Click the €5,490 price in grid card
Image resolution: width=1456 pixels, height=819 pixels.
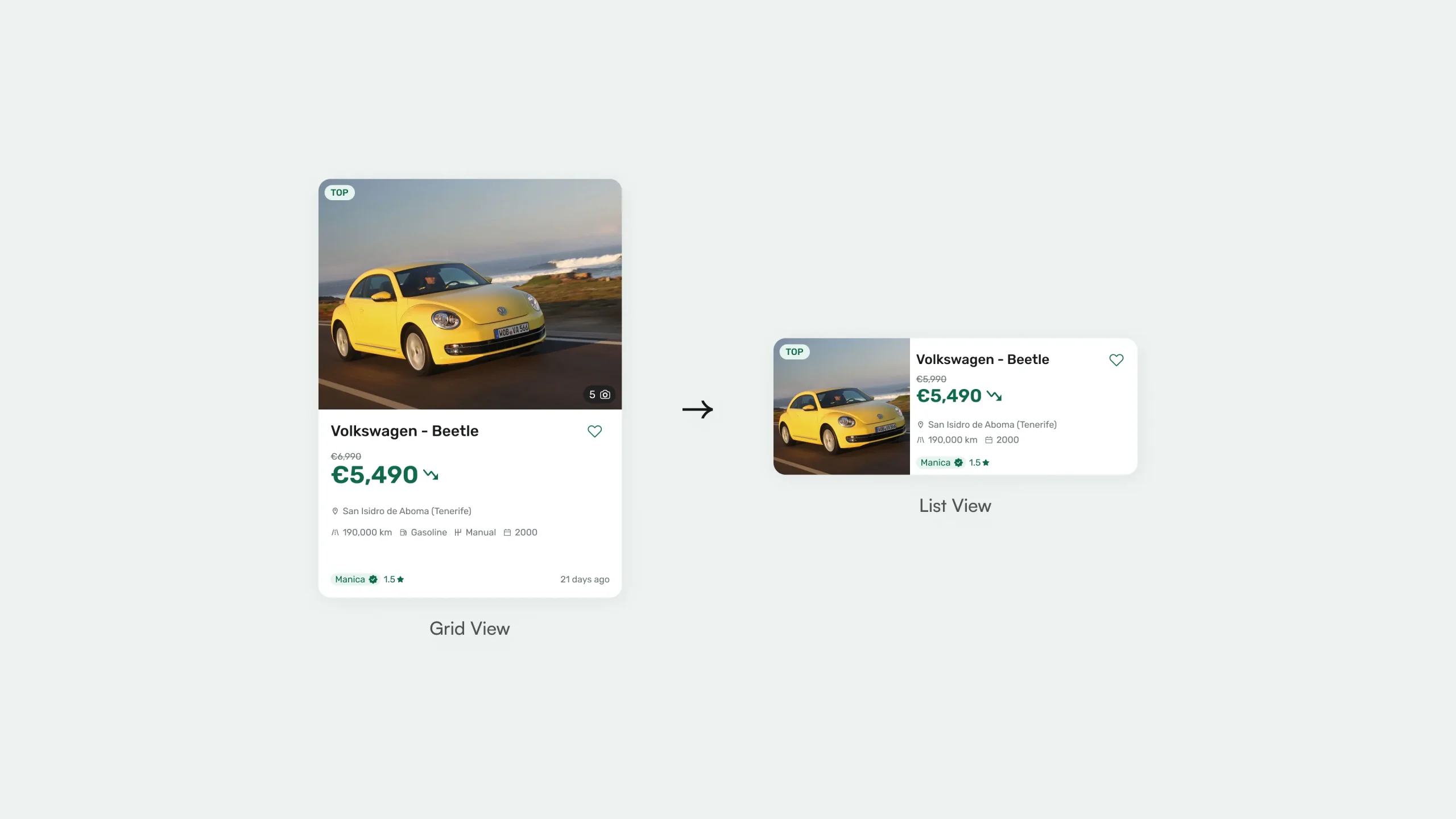click(x=375, y=475)
